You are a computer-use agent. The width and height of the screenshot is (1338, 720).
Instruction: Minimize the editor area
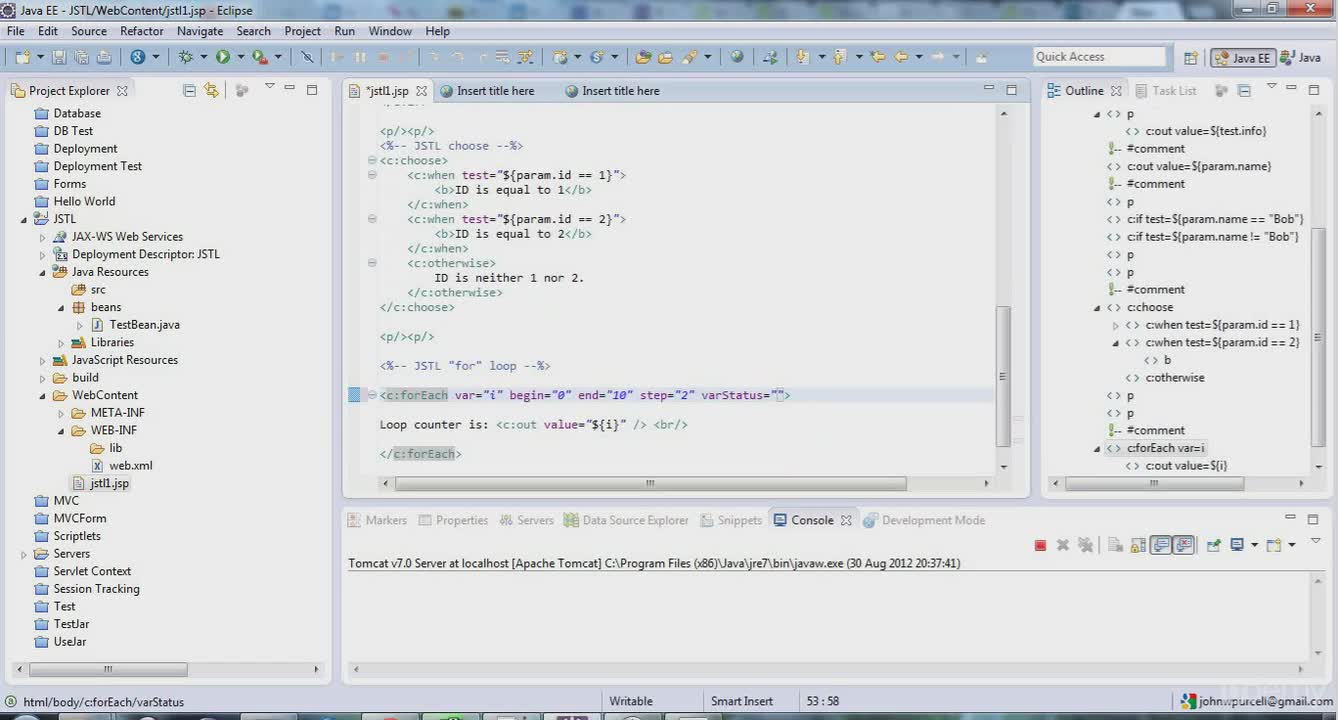point(988,89)
